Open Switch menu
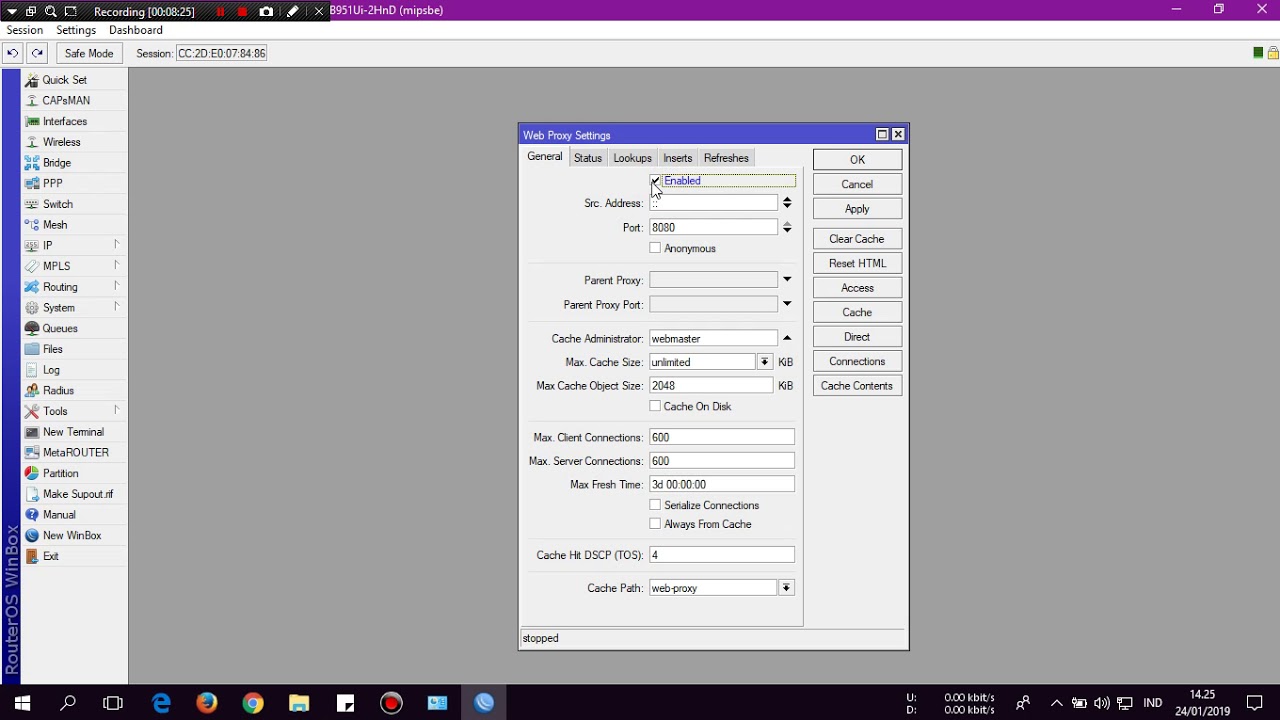 click(x=57, y=204)
